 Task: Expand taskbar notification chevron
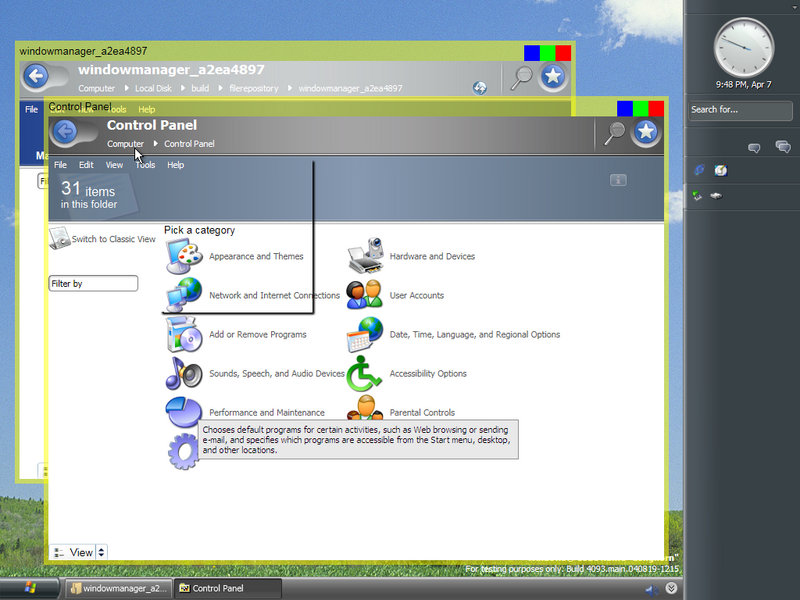click(x=671, y=588)
